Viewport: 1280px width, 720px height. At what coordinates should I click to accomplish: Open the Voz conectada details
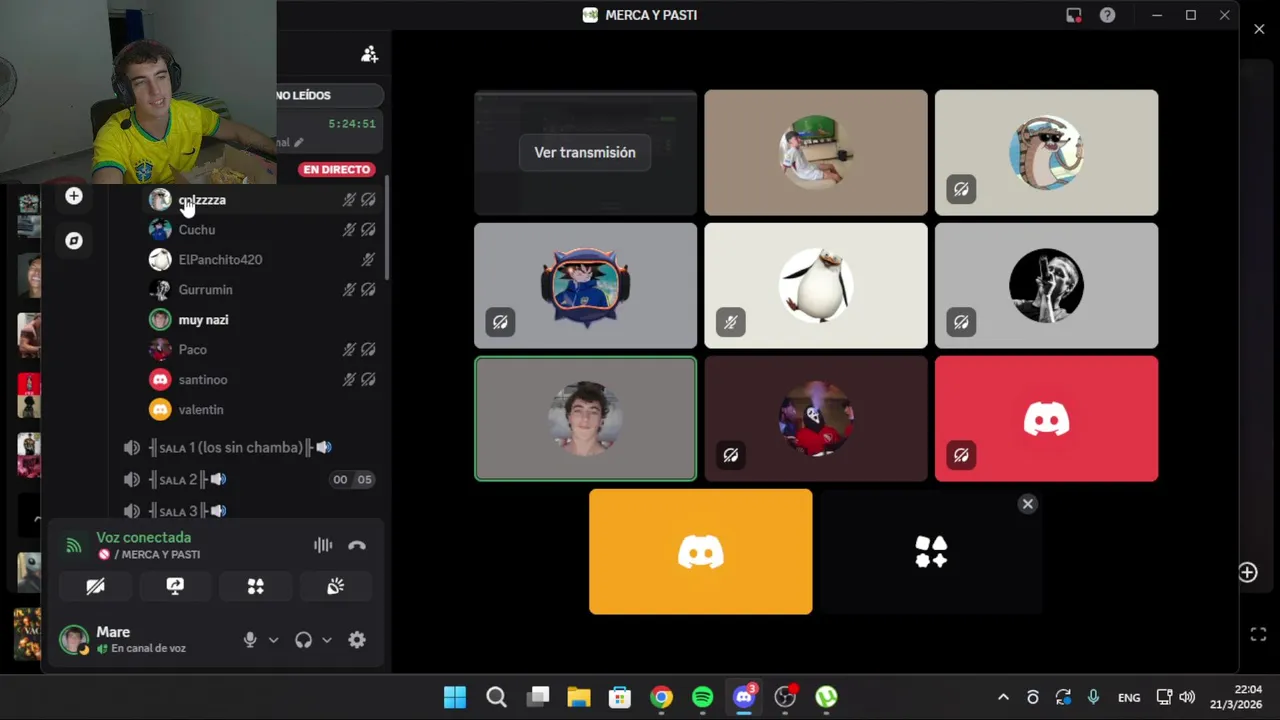[x=143, y=538]
